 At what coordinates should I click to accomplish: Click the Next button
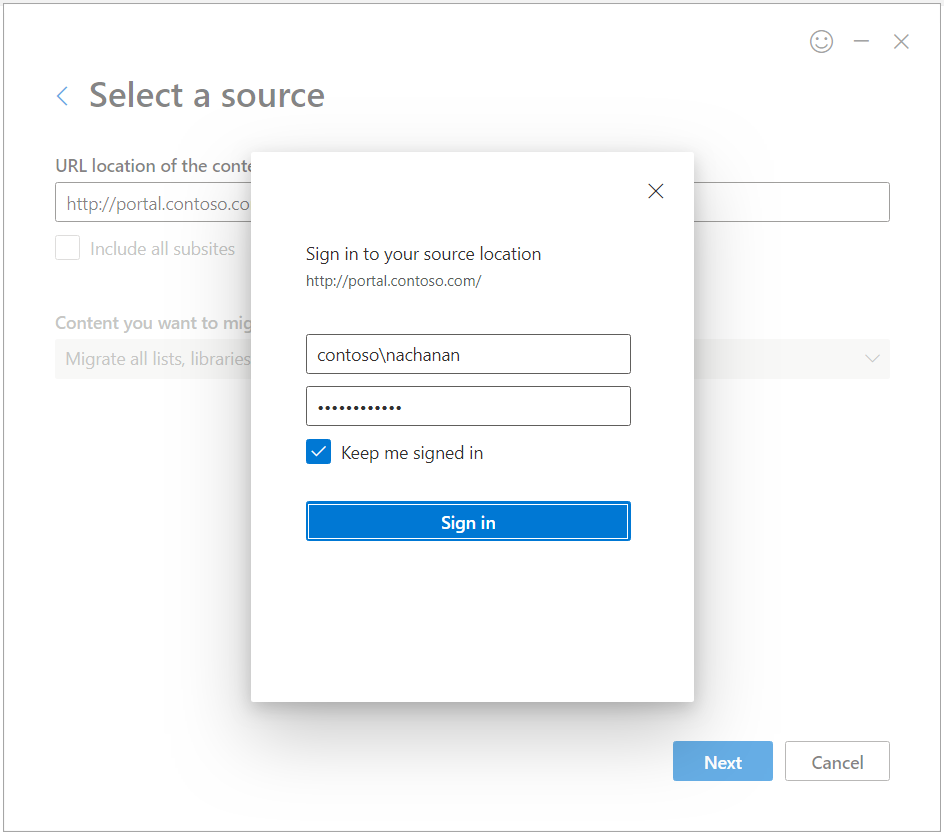[x=722, y=762]
